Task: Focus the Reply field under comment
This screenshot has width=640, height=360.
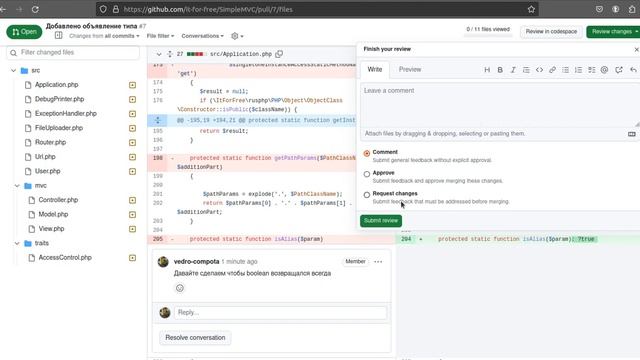Action: pyautogui.click(x=280, y=313)
